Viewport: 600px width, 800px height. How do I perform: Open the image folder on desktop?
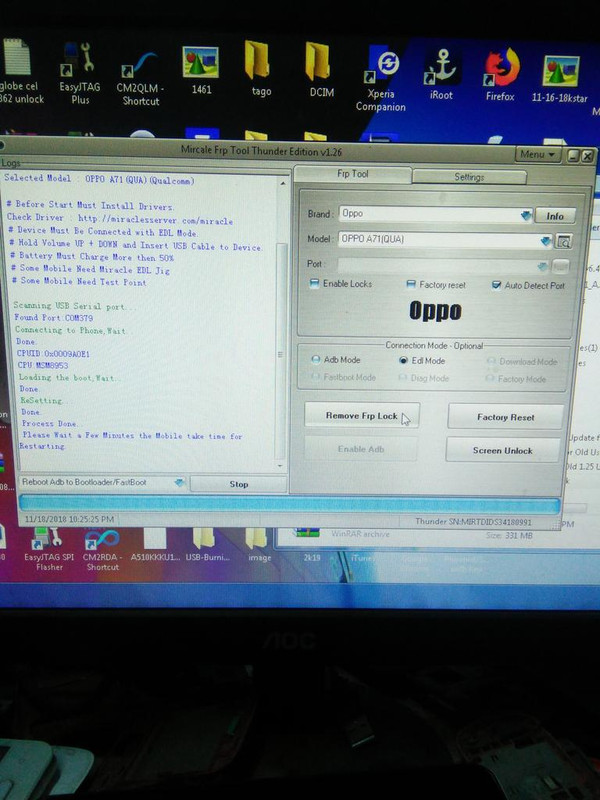pyautogui.click(x=259, y=545)
